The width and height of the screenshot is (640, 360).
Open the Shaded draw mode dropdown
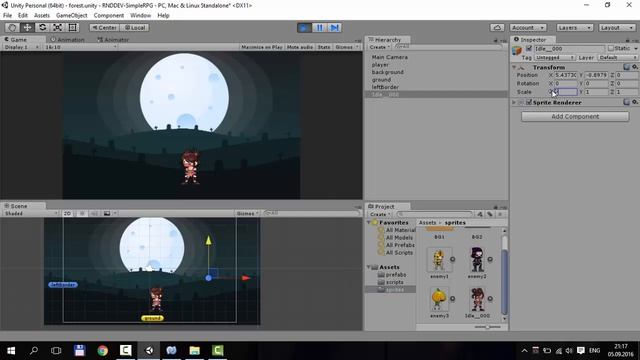pyautogui.click(x=31, y=213)
